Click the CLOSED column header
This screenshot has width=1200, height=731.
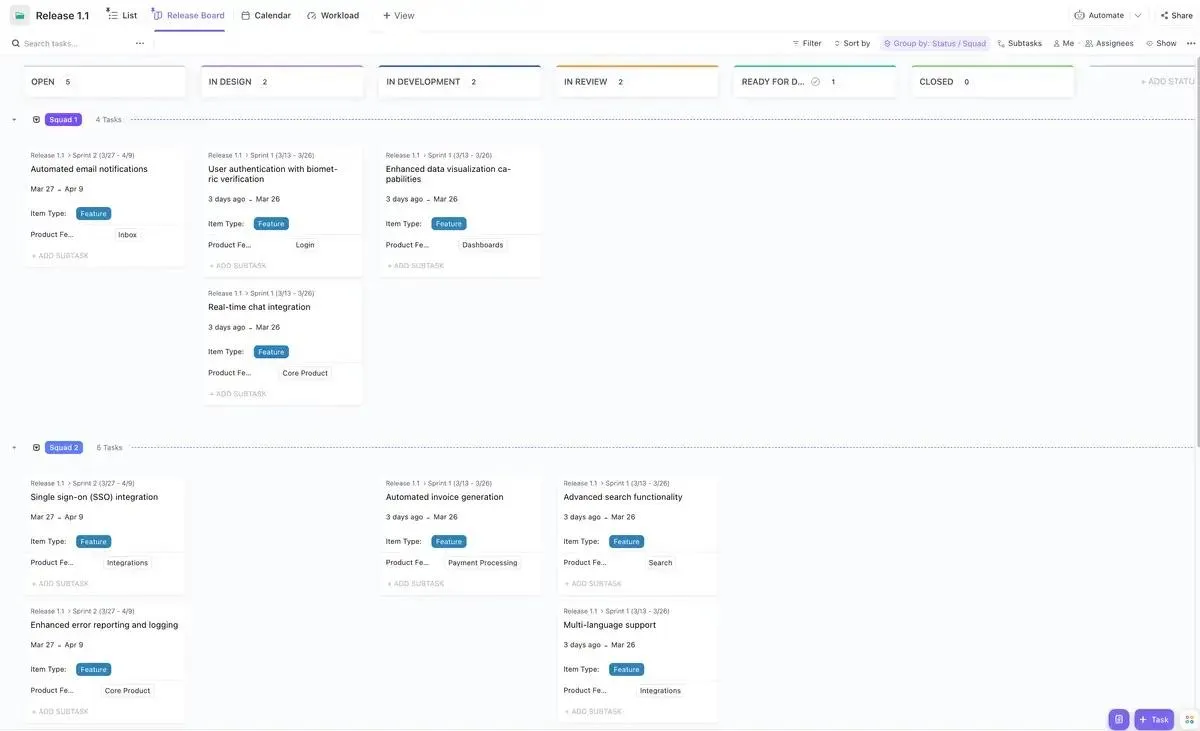click(993, 82)
